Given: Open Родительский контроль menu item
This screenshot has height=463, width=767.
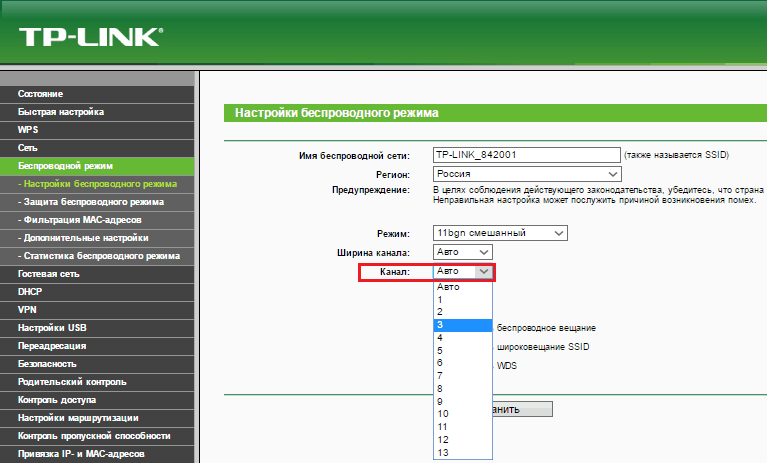Looking at the screenshot, I should (x=97, y=382).
